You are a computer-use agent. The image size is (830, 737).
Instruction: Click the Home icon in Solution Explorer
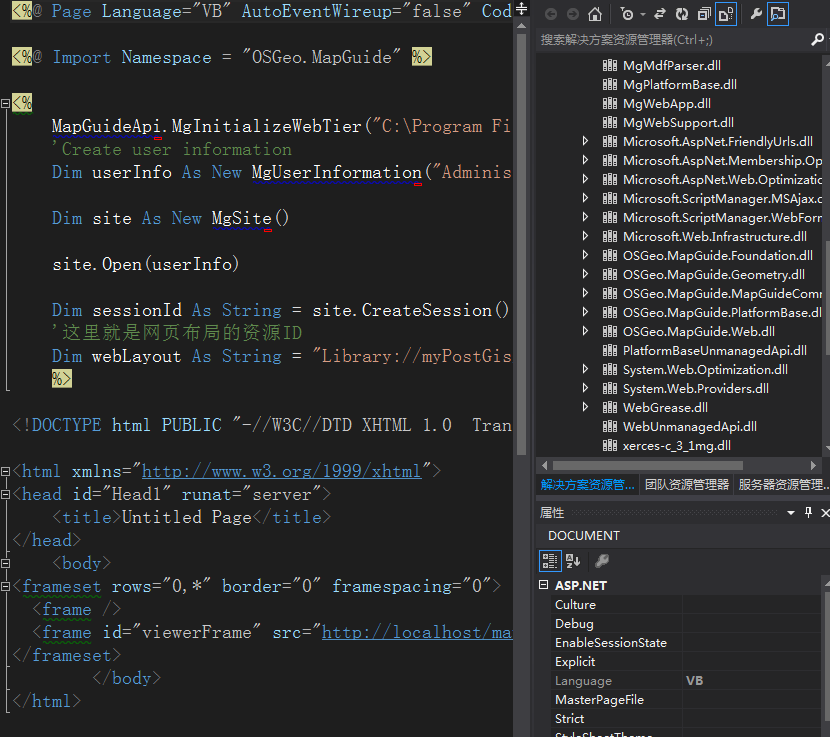[x=595, y=14]
